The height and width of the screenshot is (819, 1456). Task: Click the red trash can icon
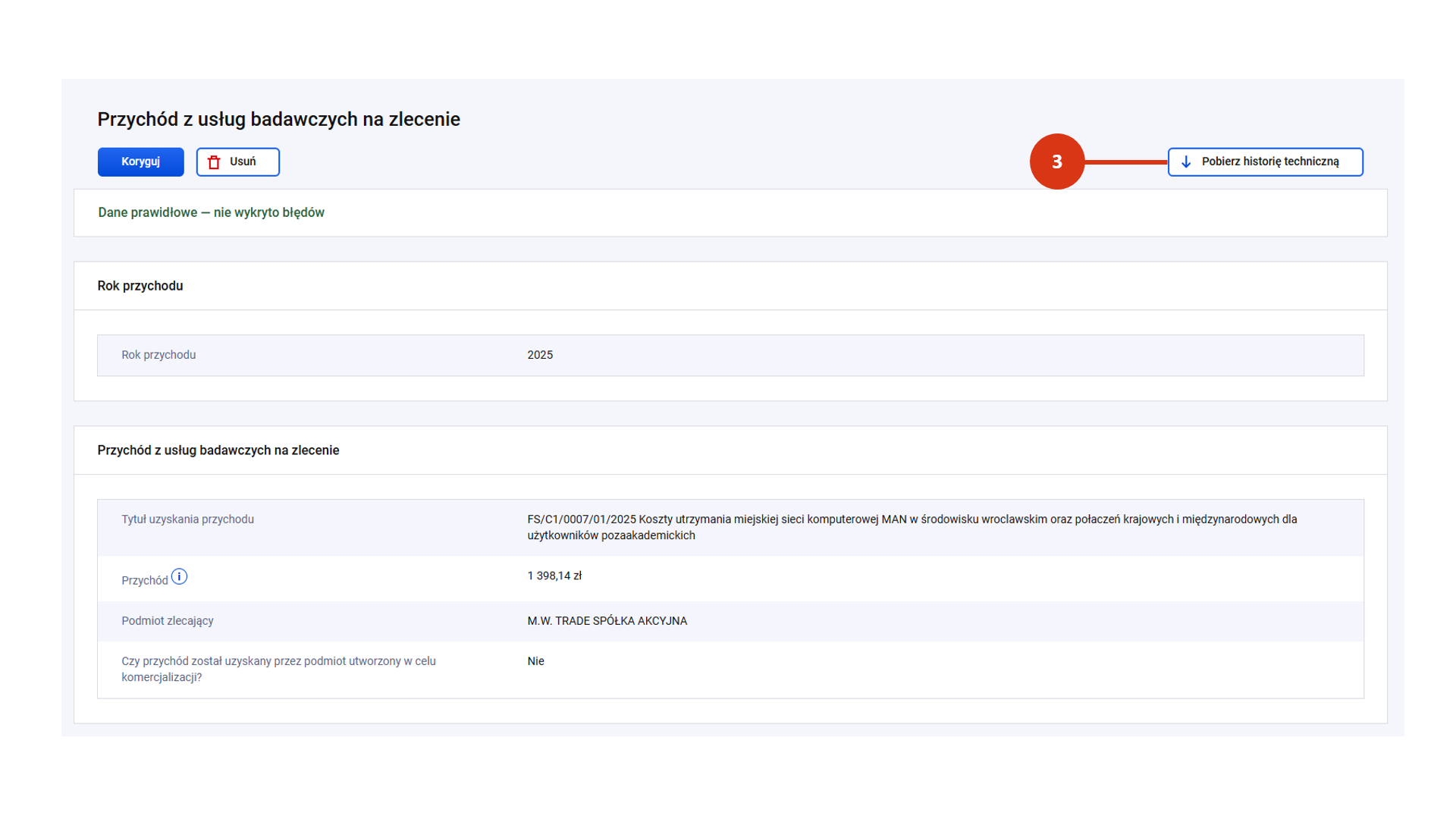(214, 162)
